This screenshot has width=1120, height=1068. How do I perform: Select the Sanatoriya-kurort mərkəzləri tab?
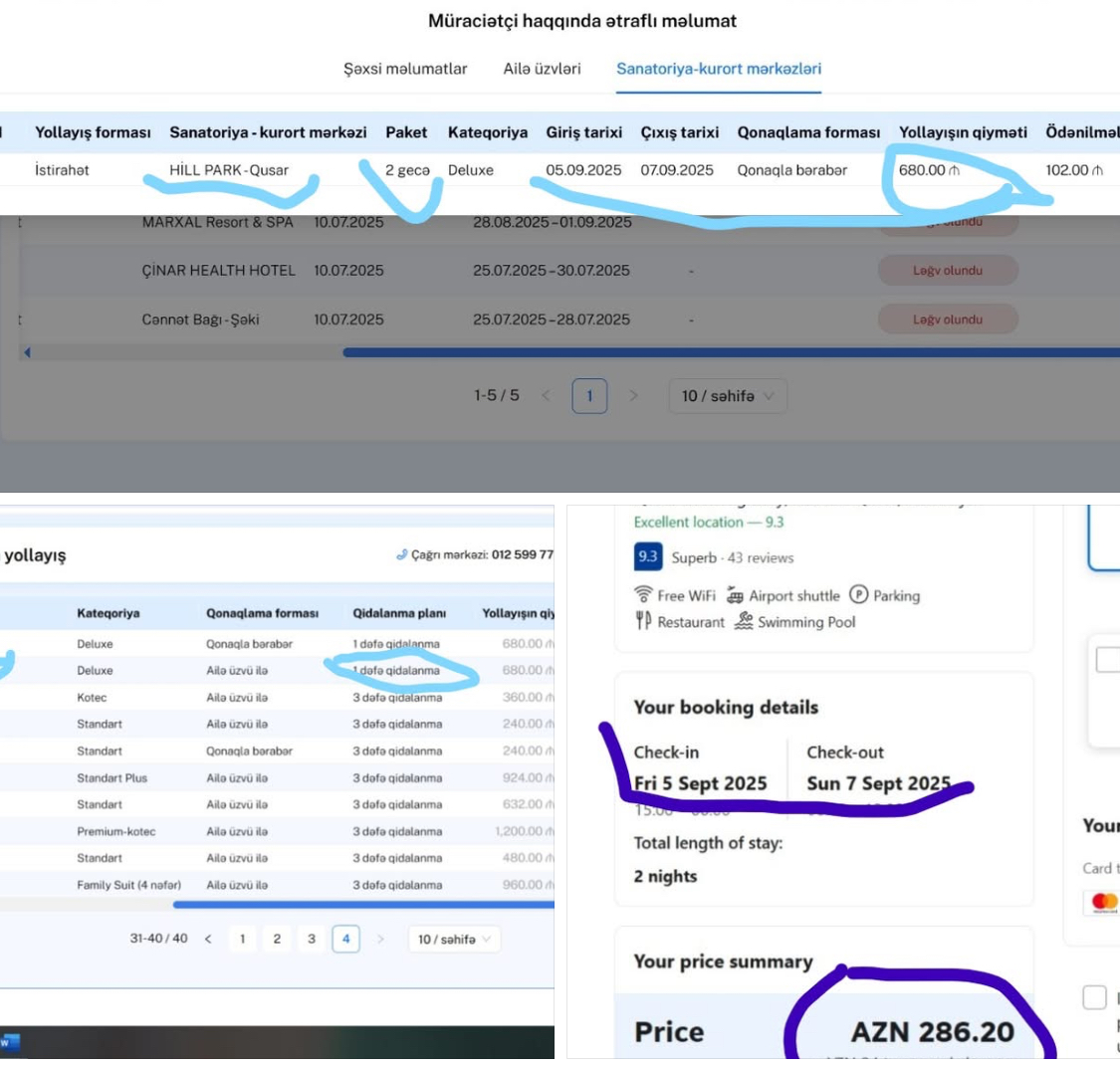coord(719,70)
